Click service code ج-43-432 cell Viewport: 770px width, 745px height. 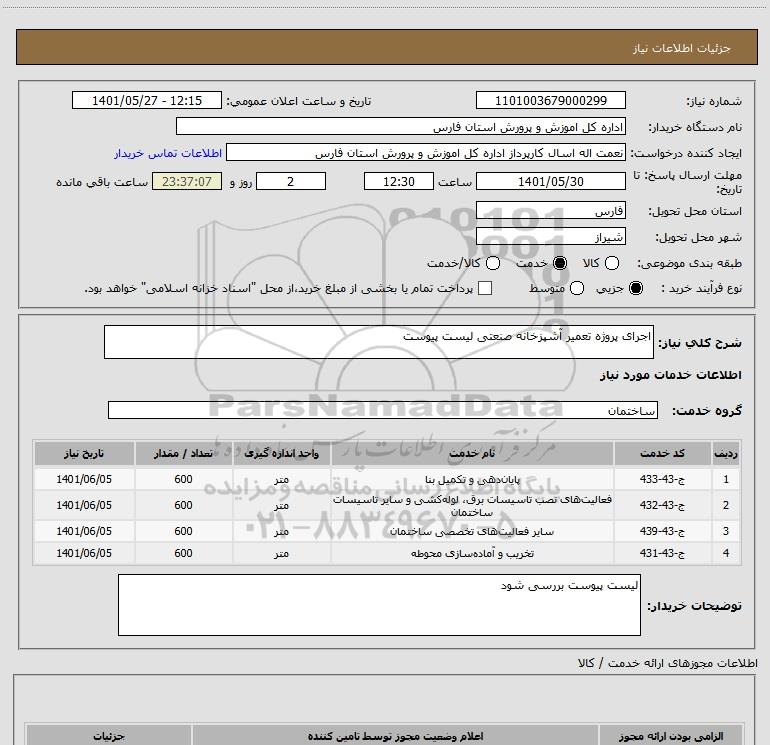662,505
